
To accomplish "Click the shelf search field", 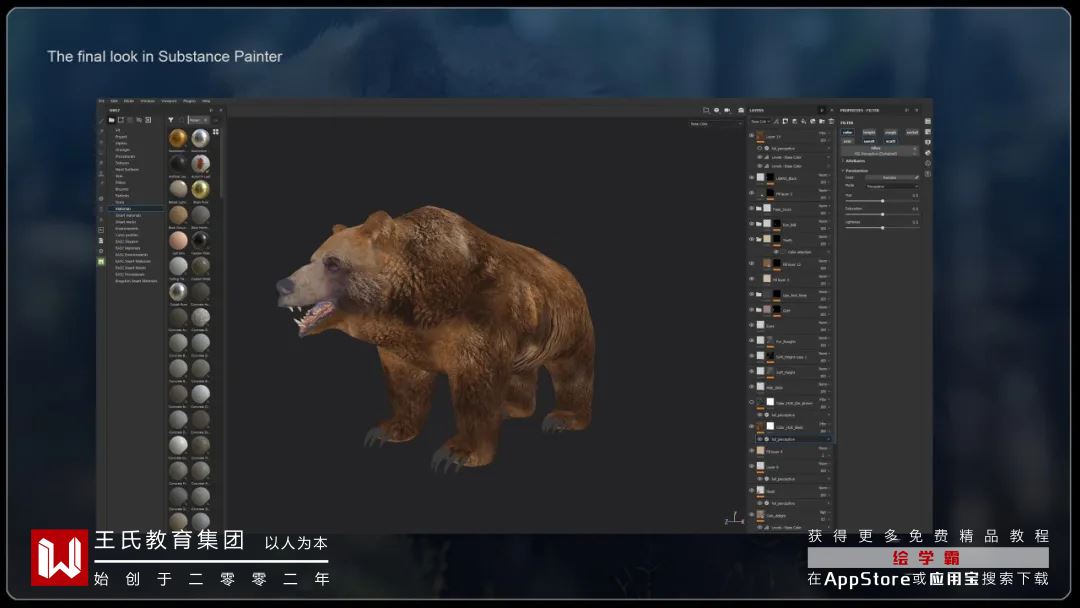I will click(199, 120).
